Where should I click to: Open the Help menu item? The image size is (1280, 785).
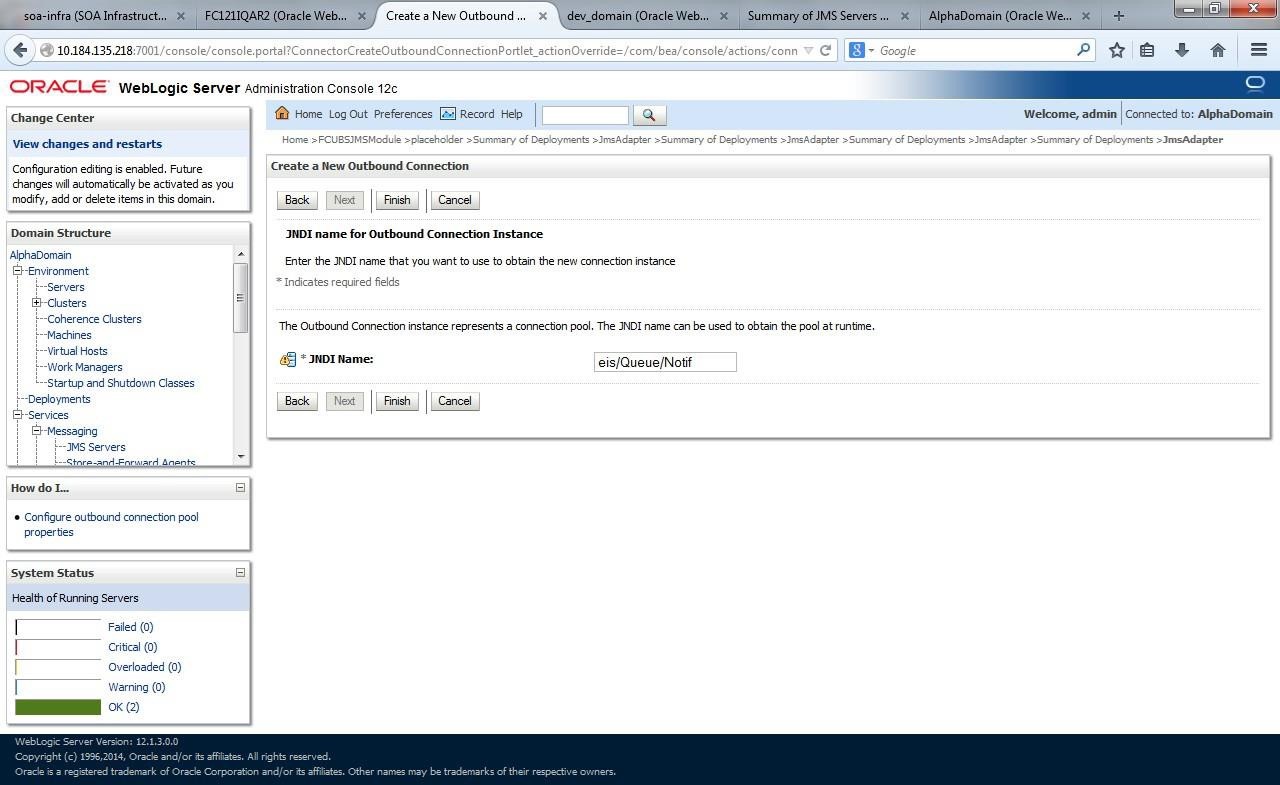pyautogui.click(x=511, y=114)
